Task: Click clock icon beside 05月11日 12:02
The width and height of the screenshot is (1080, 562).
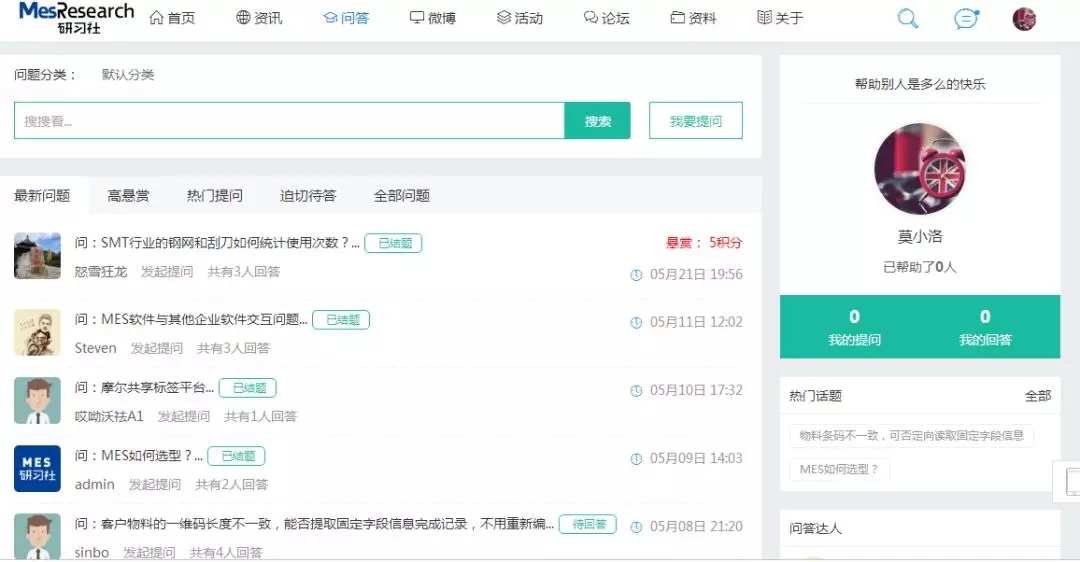Action: (x=636, y=322)
